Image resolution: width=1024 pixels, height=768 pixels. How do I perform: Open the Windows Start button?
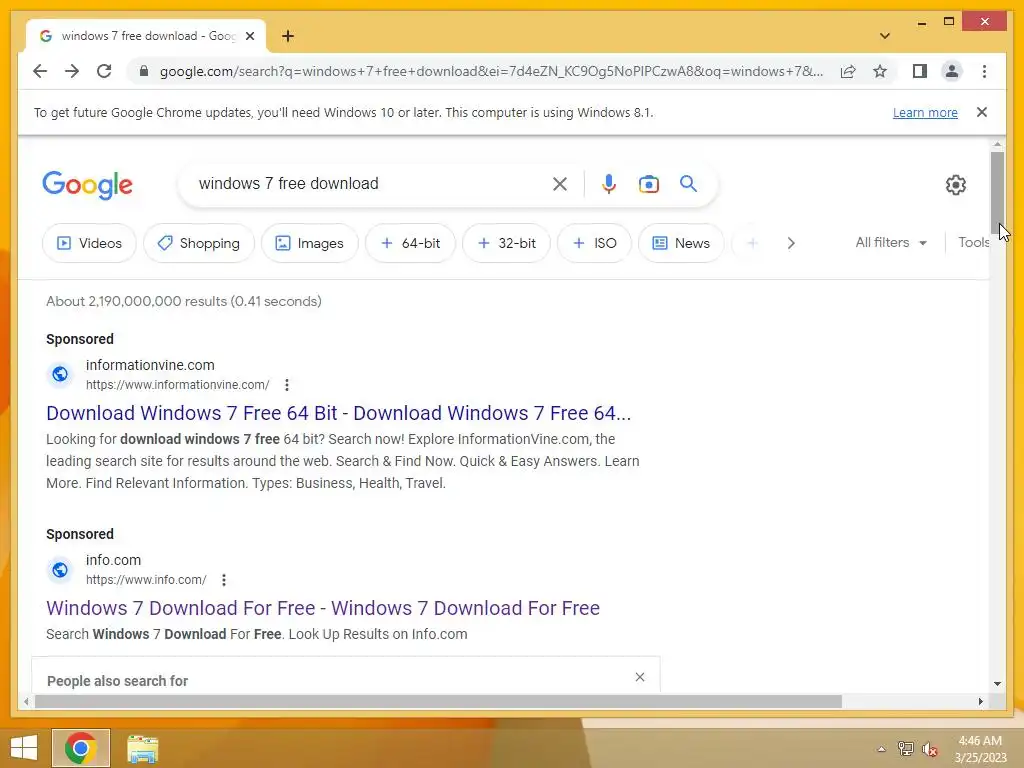tap(24, 748)
